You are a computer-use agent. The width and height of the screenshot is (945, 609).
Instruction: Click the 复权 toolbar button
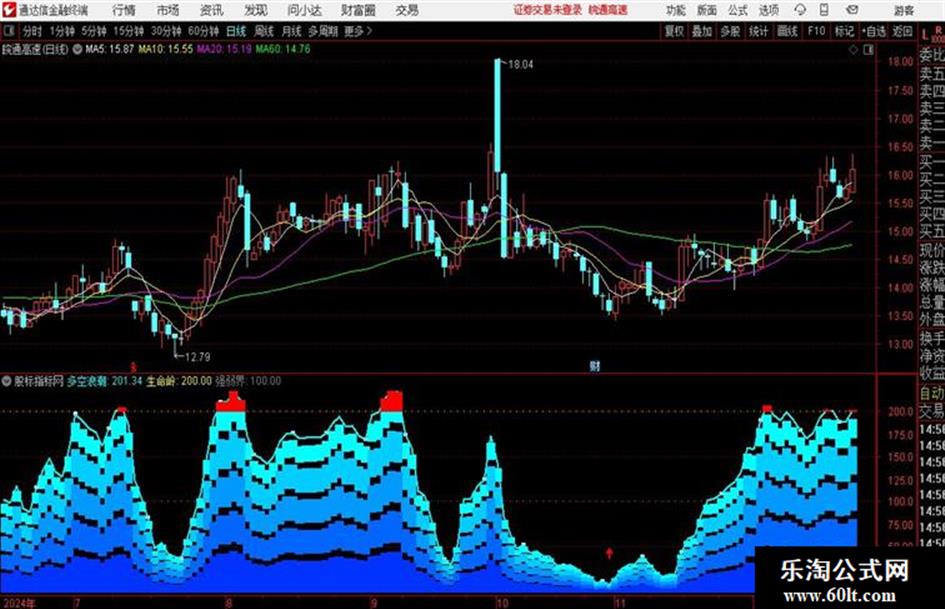pos(674,31)
